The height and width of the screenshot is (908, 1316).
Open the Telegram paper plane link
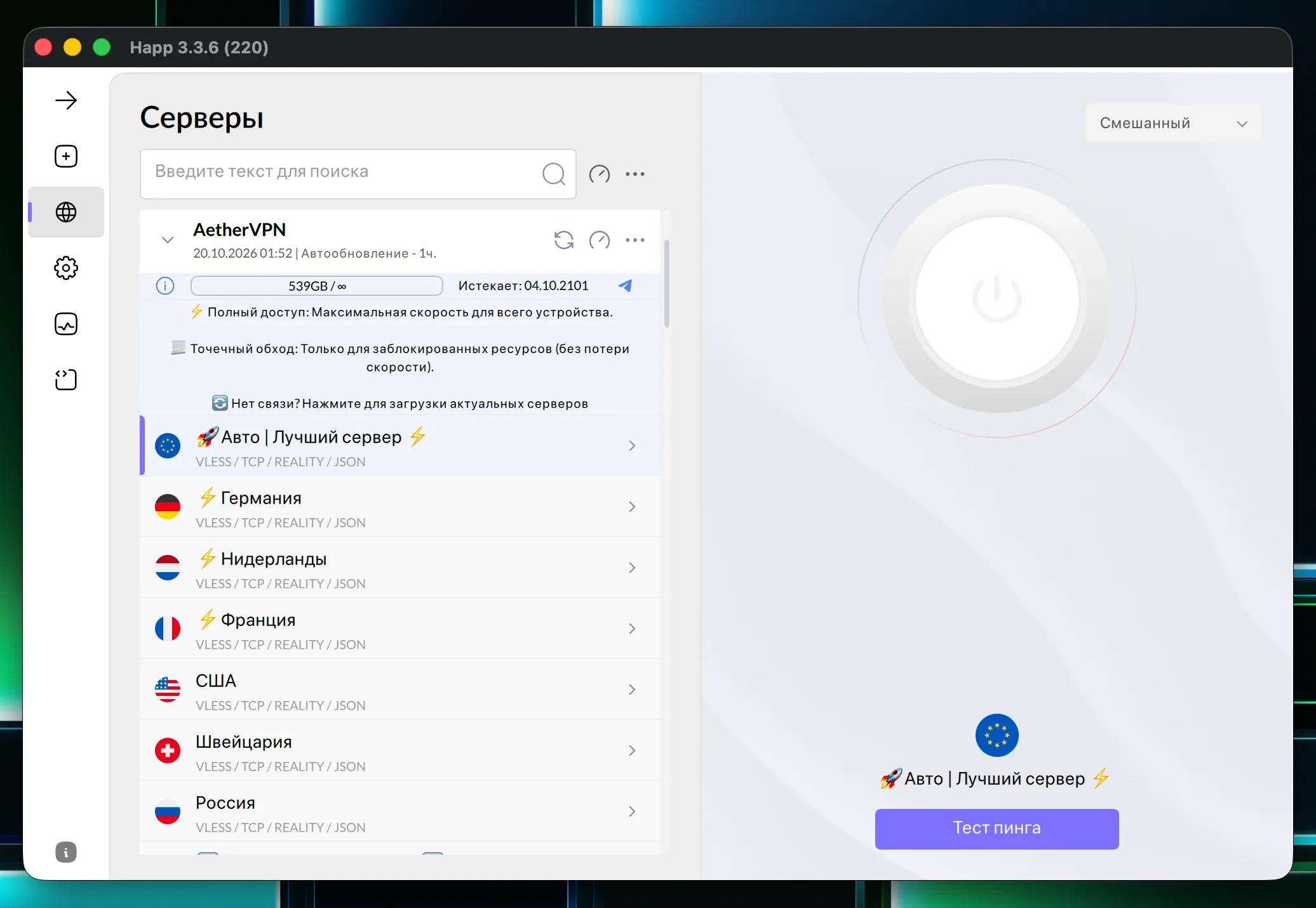click(x=625, y=286)
